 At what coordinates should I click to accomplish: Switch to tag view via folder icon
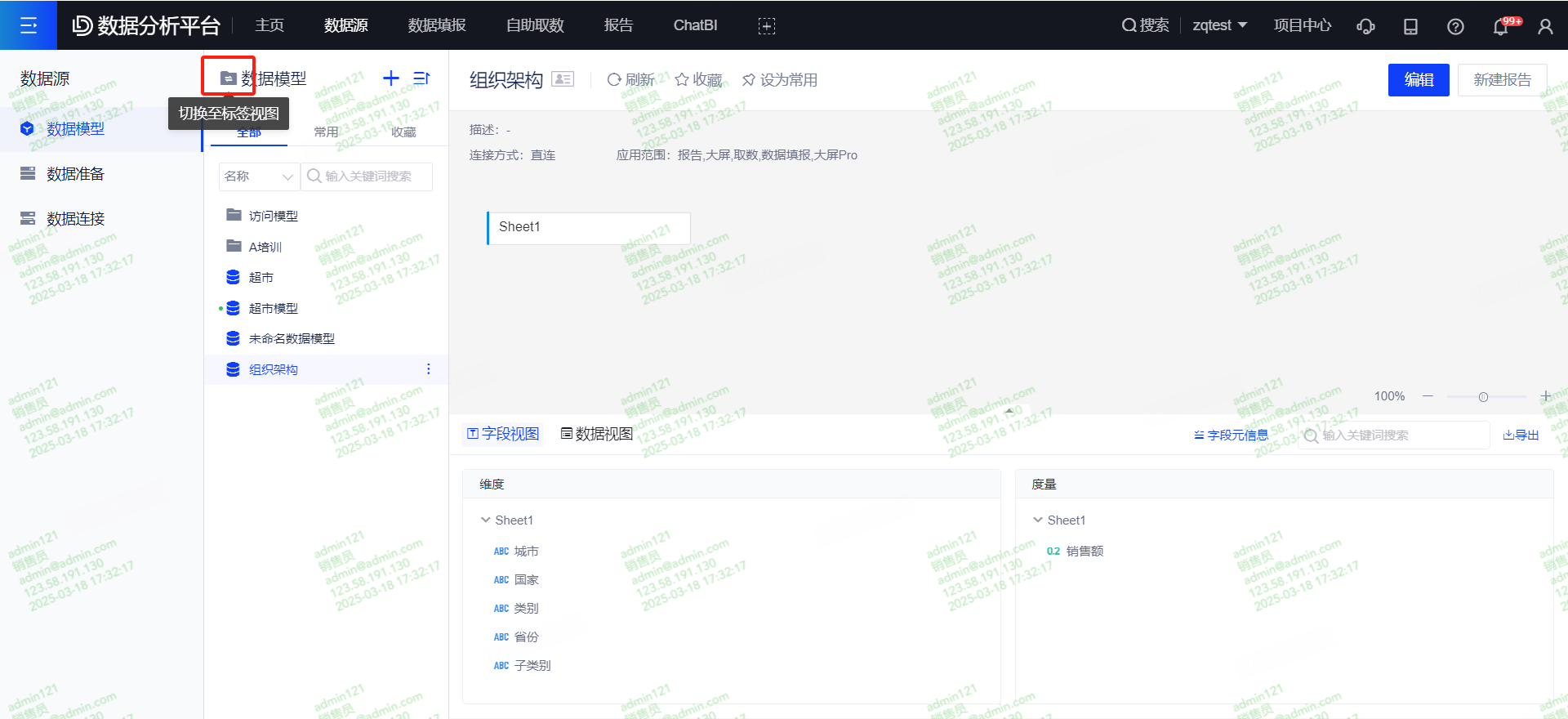click(229, 78)
